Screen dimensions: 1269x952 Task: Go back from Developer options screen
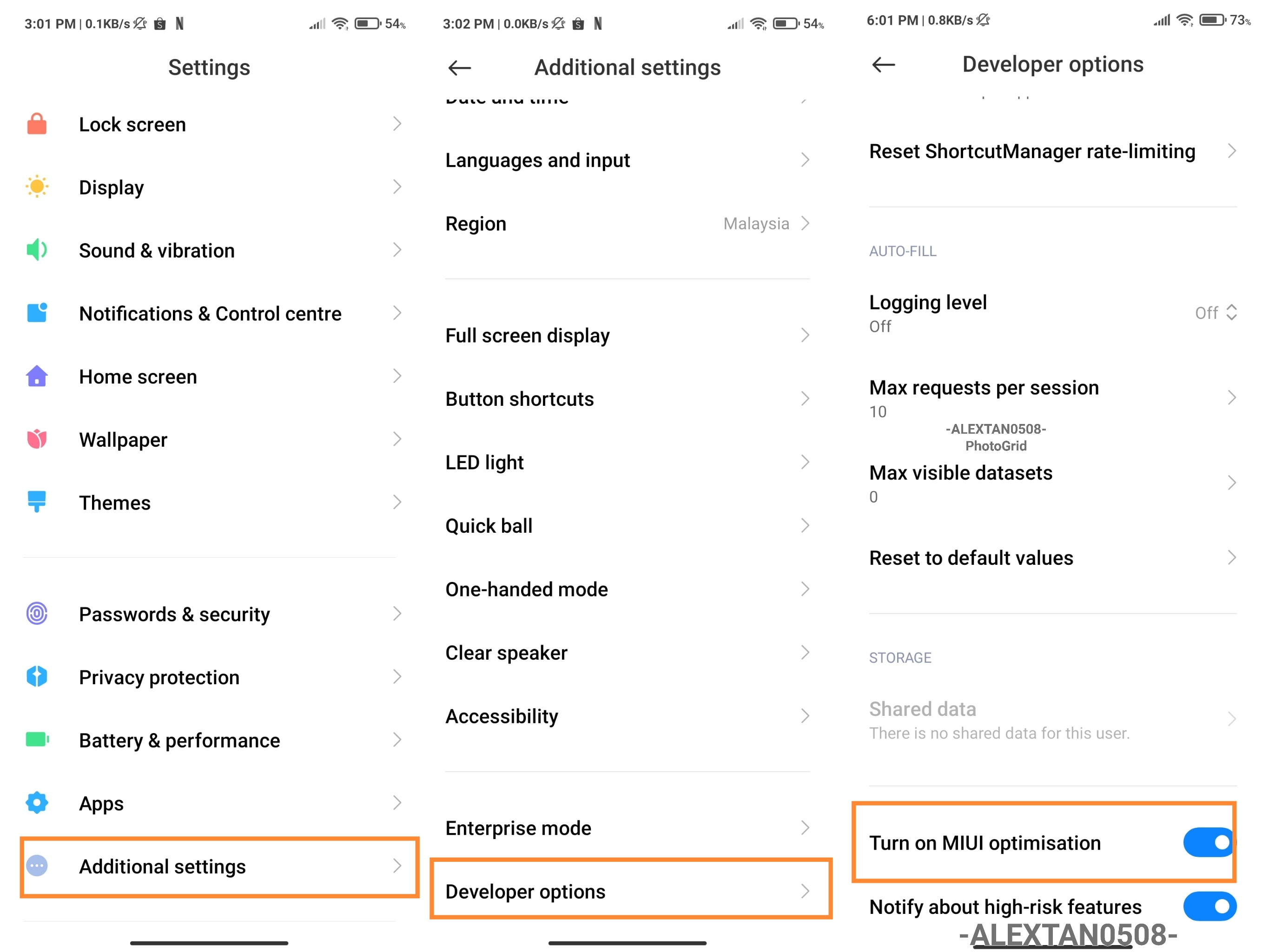coord(884,65)
